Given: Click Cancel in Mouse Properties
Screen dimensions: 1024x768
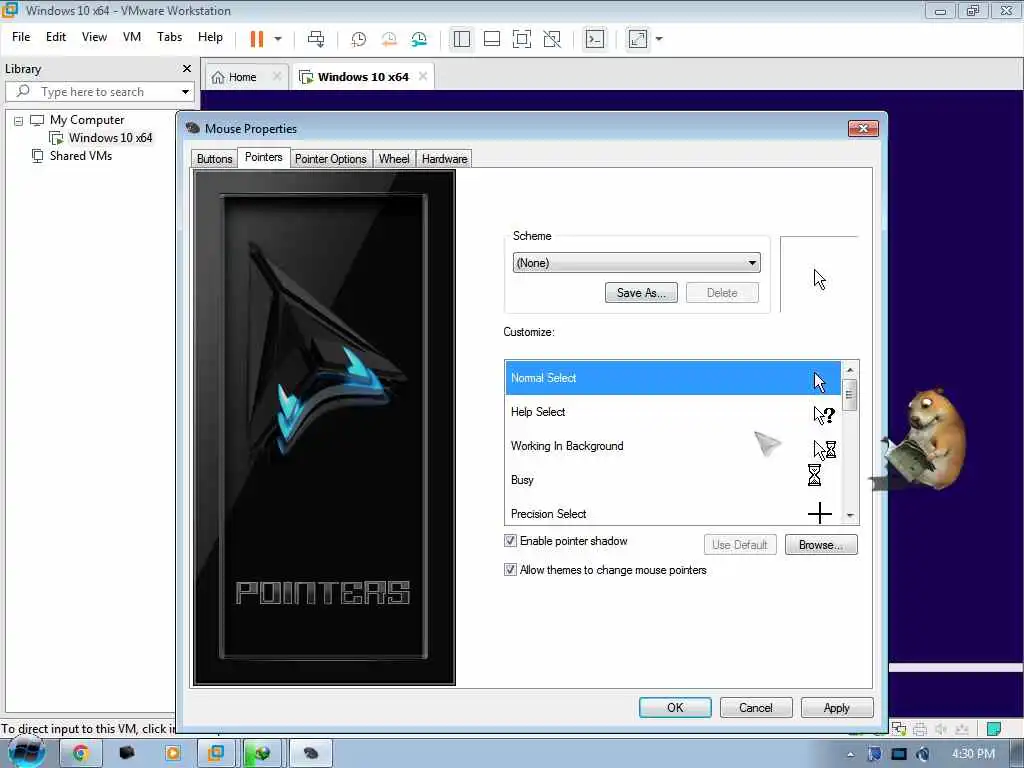Looking at the screenshot, I should 756,707.
